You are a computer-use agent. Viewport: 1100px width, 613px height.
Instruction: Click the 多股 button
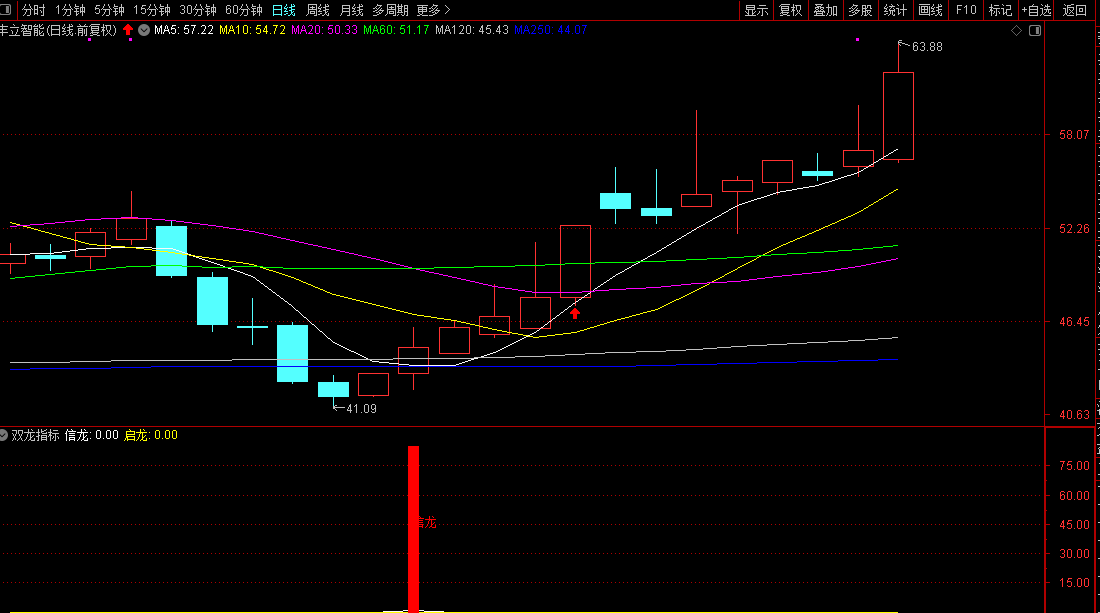tap(860, 10)
